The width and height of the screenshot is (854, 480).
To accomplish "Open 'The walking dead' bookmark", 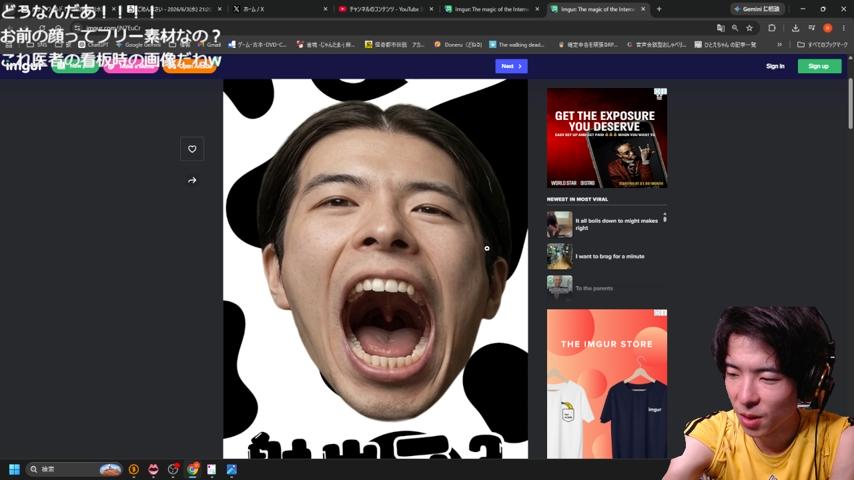I will pos(517,44).
